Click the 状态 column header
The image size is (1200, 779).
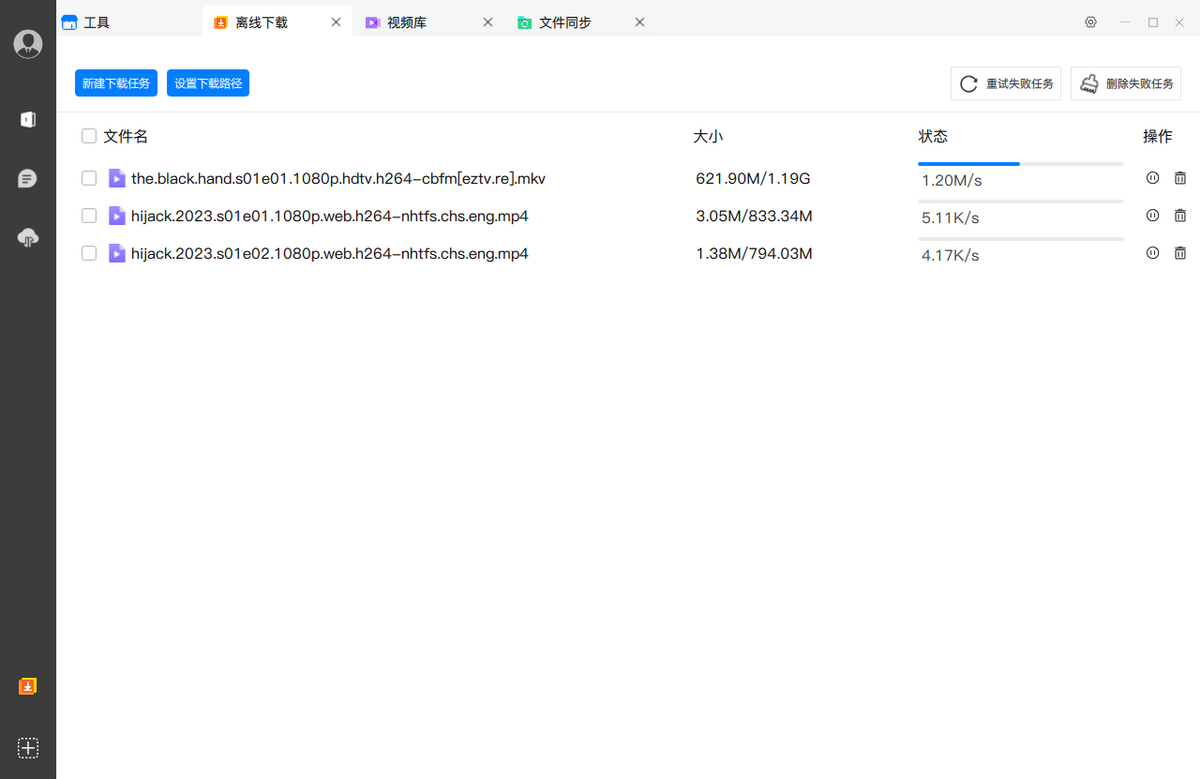pyautogui.click(x=933, y=136)
